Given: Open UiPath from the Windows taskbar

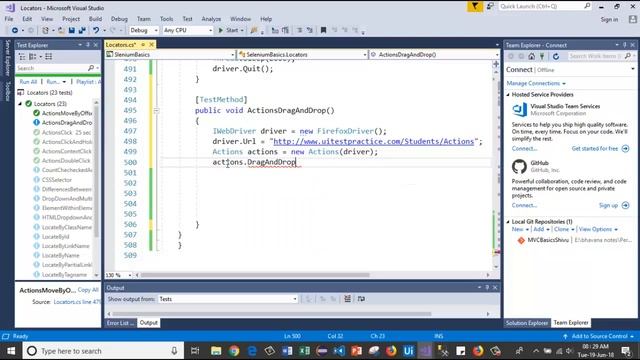Looking at the screenshot, I should pyautogui.click(x=409, y=351).
